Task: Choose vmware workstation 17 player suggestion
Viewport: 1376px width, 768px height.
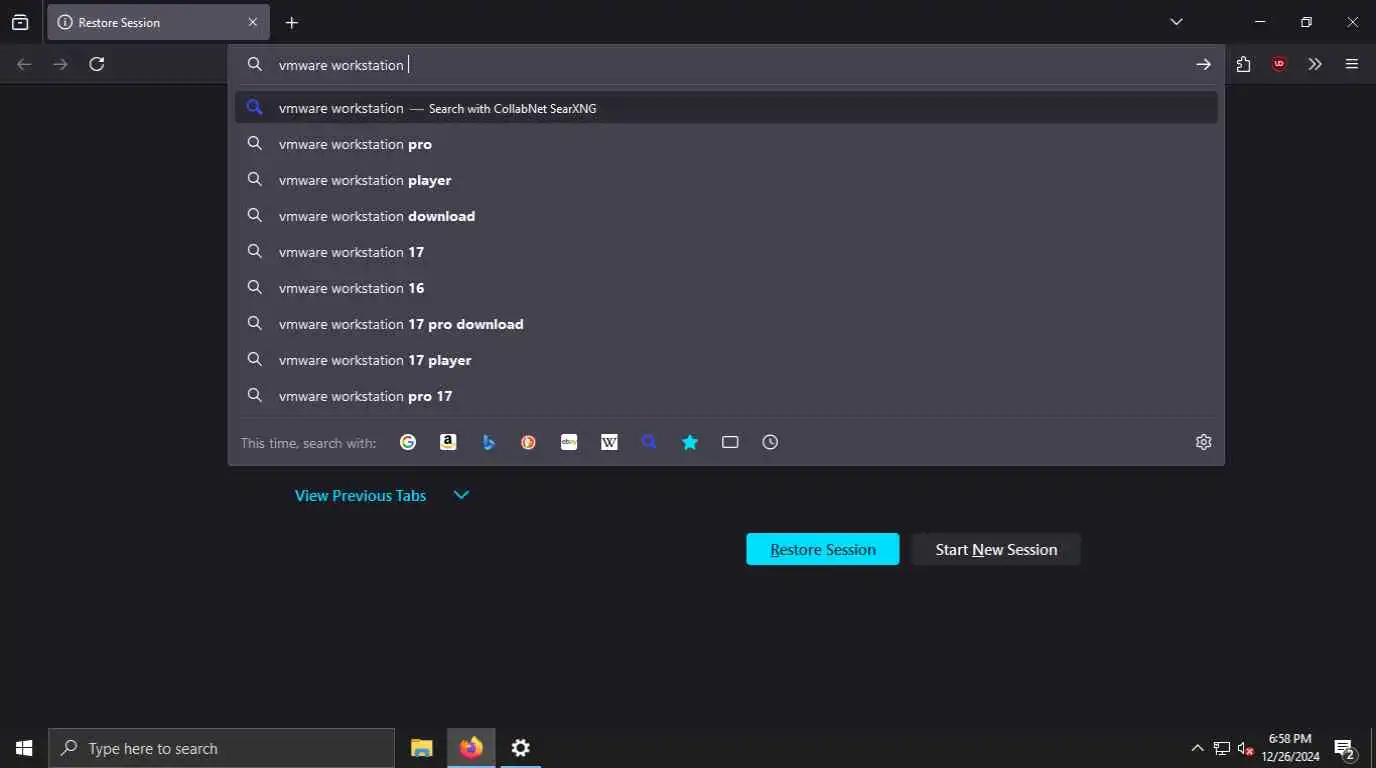Action: click(726, 360)
